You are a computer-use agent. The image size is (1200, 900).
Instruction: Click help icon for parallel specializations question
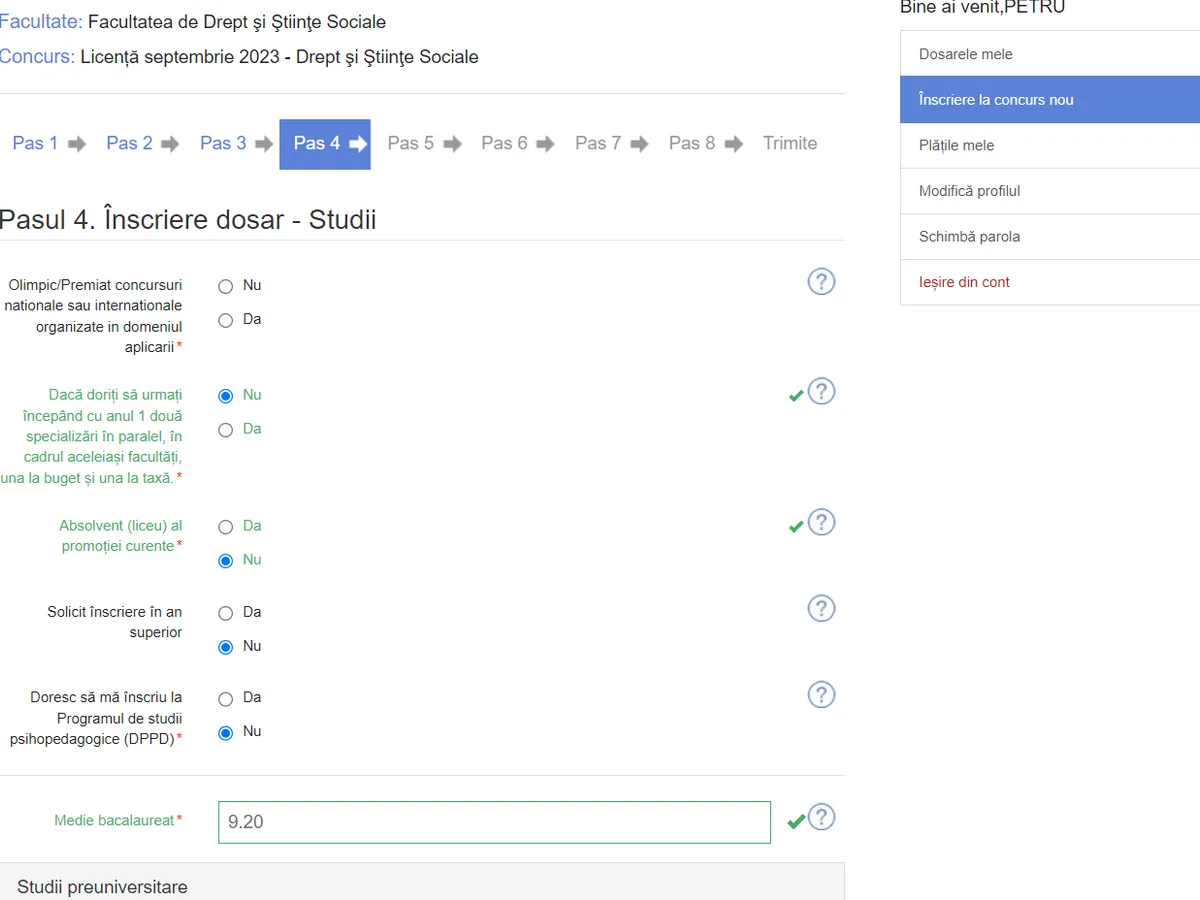point(821,392)
